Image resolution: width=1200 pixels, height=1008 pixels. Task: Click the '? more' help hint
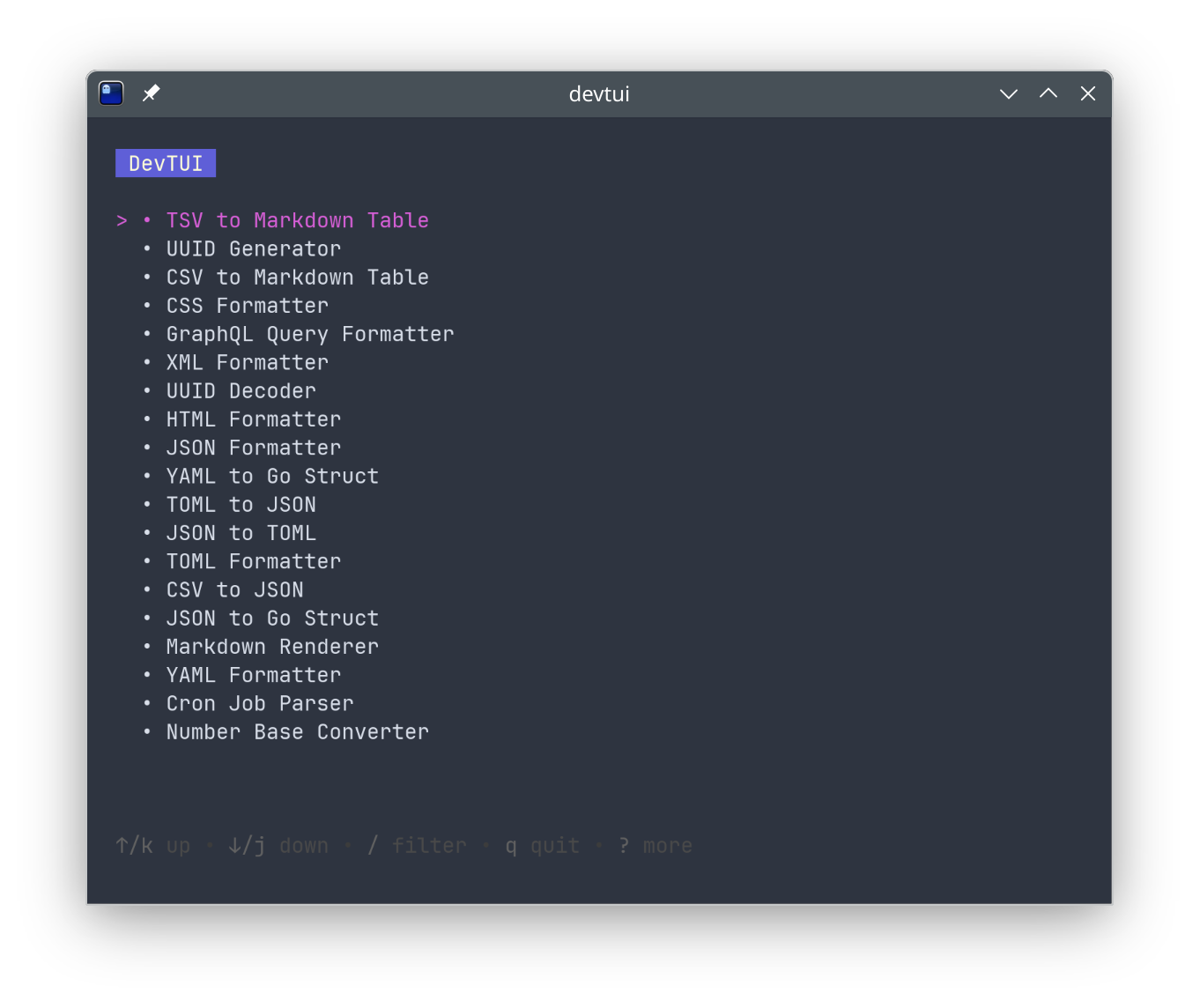pyautogui.click(x=656, y=846)
